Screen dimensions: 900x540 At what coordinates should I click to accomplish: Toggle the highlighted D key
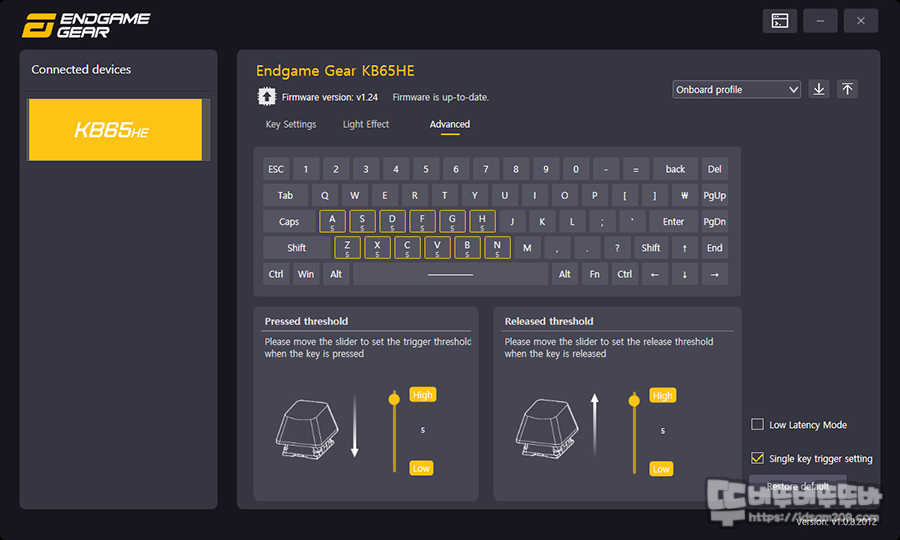pyautogui.click(x=392, y=222)
